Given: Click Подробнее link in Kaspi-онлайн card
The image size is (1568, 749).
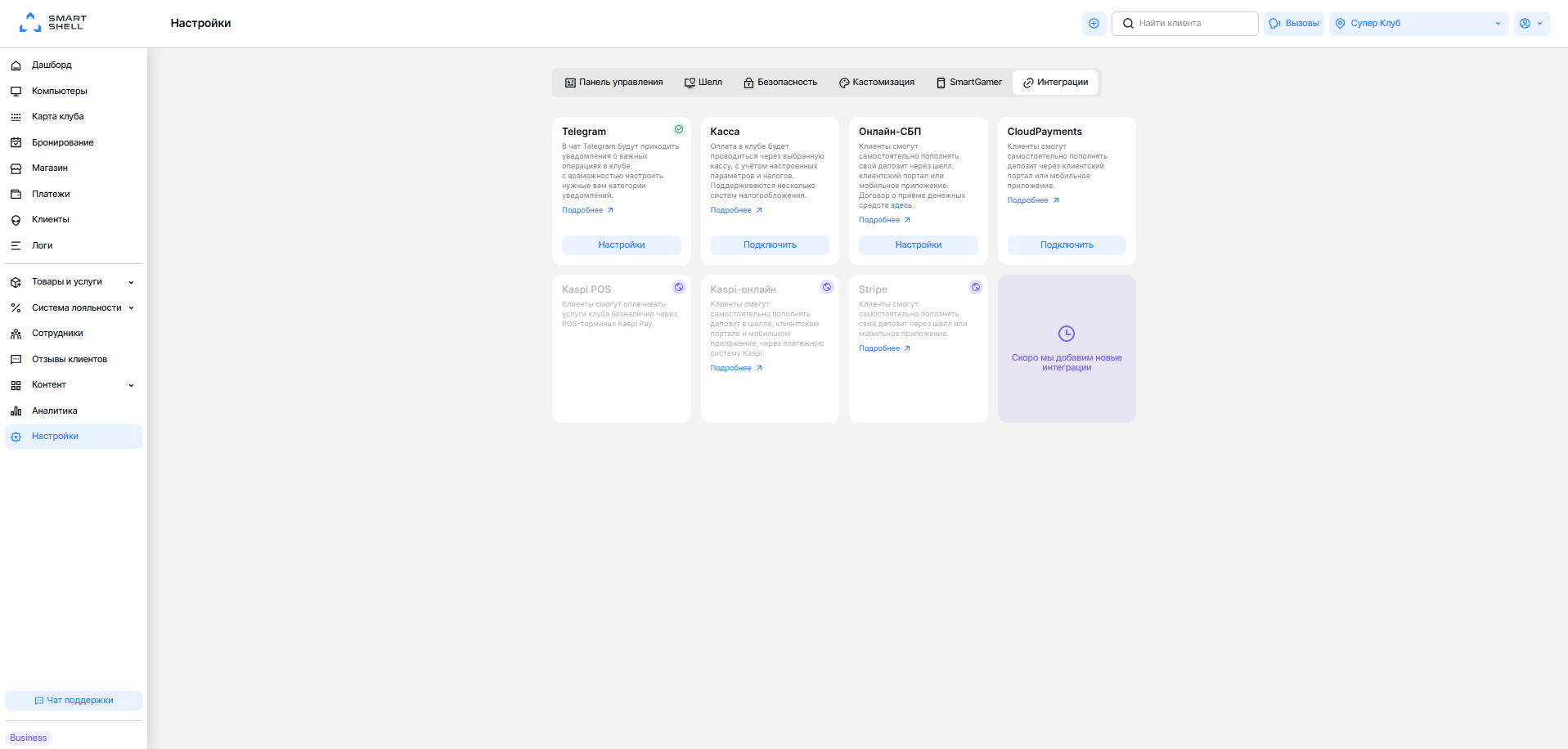Looking at the screenshot, I should pos(736,369).
